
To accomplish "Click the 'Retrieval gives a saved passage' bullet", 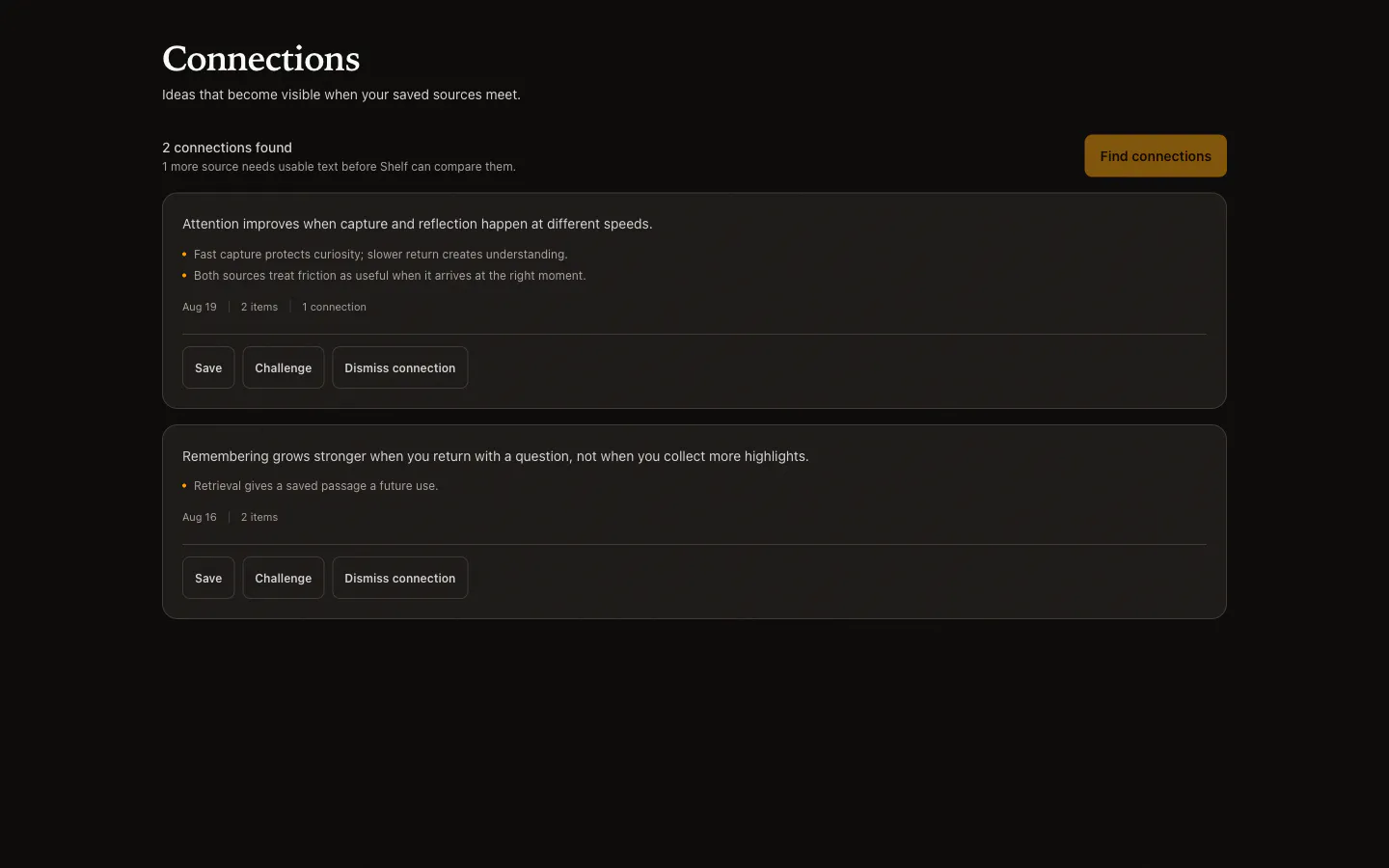I will 315,486.
